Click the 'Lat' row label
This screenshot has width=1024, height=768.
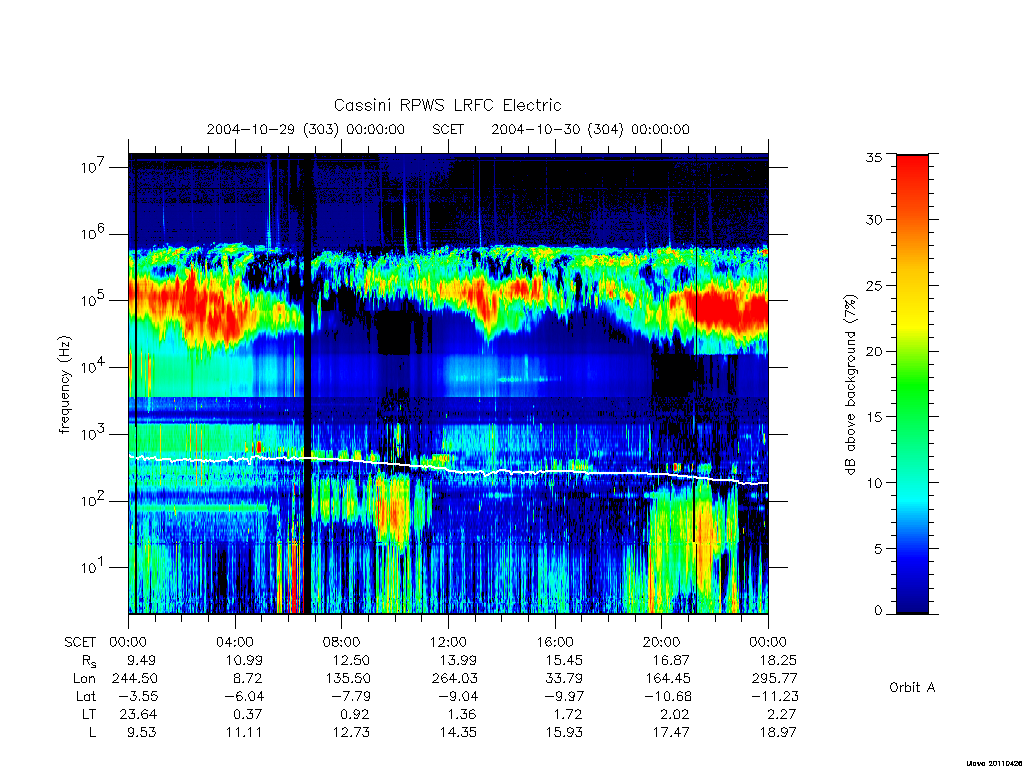[x=86, y=696]
